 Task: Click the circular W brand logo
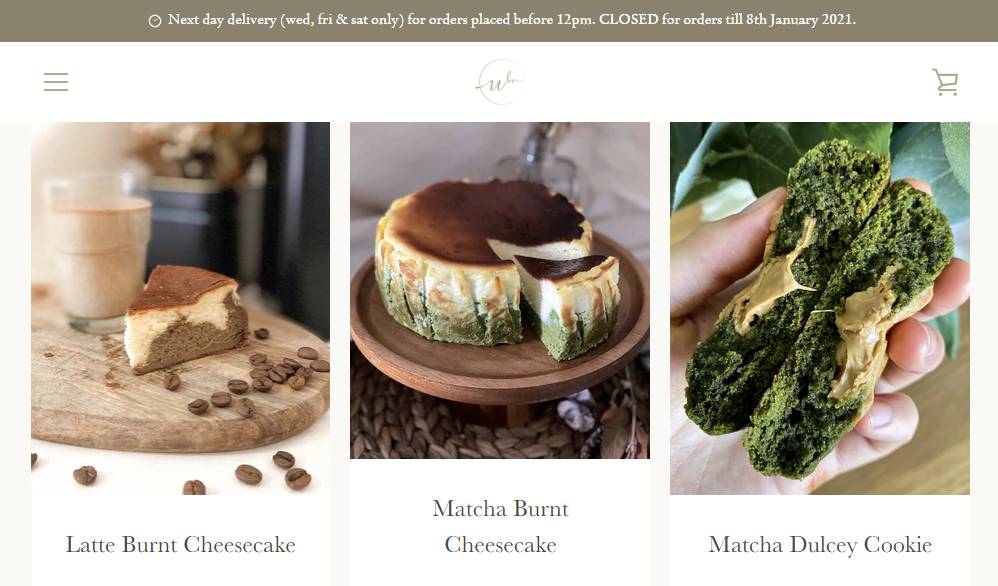coord(500,82)
